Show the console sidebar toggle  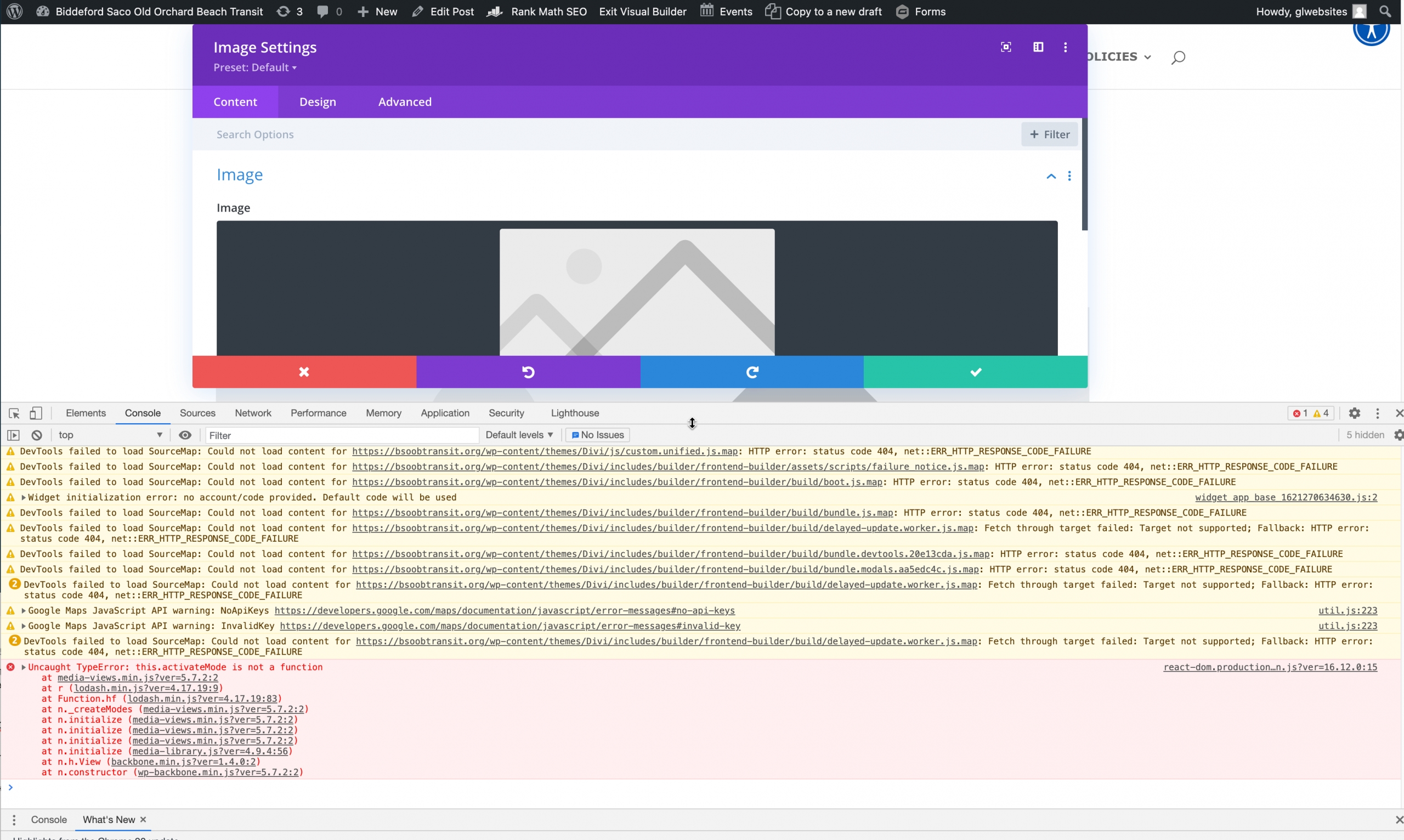click(x=13, y=435)
